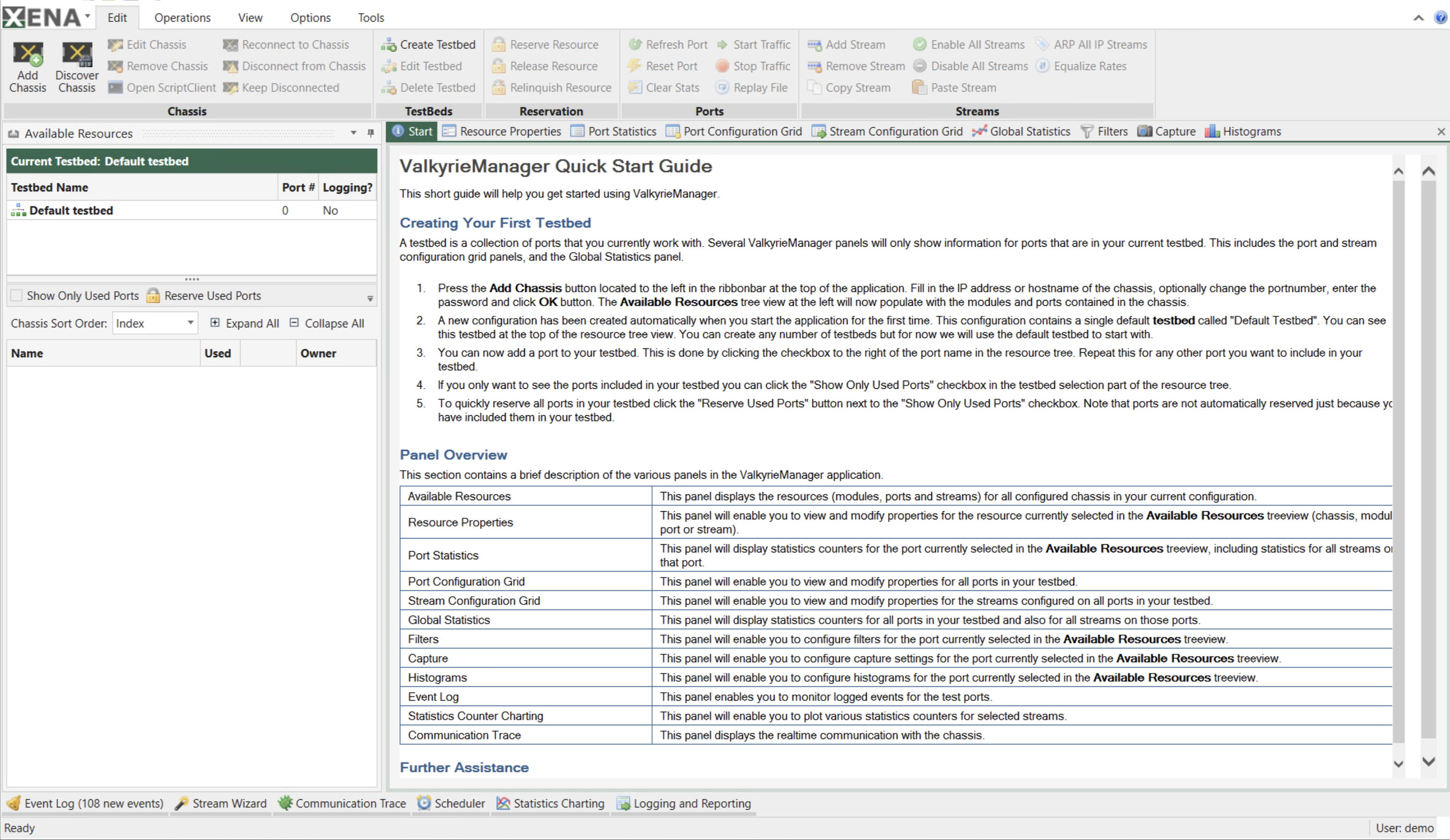This screenshot has width=1450, height=840.
Task: Switch to Resource Properties tab
Action: click(x=502, y=131)
